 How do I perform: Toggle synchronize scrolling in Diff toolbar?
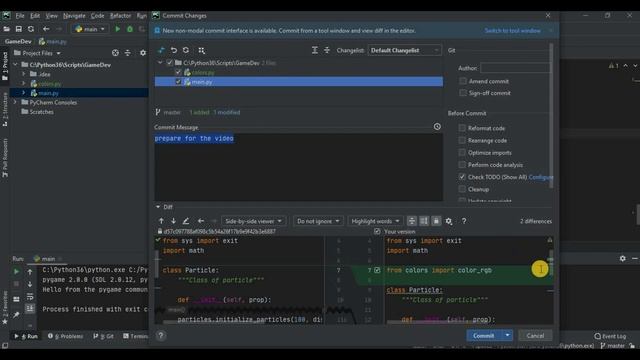pyautogui.click(x=424, y=221)
